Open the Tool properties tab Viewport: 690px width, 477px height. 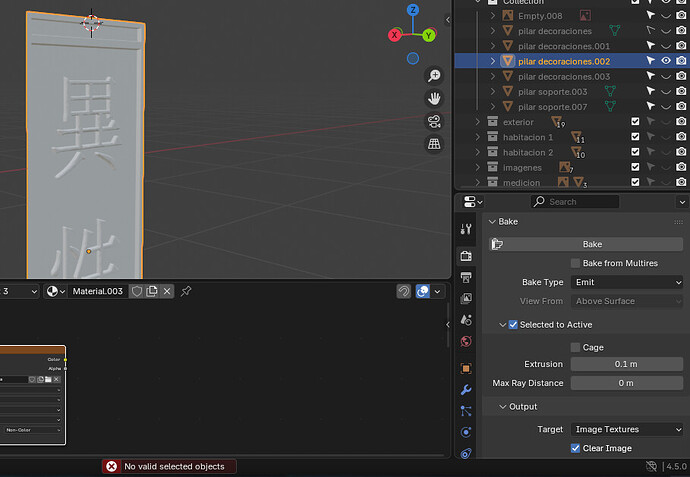(466, 229)
